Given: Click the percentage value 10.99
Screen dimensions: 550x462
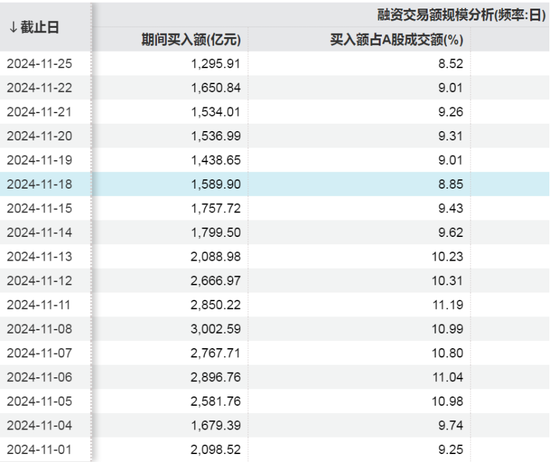Looking at the screenshot, I should tap(448, 329).
